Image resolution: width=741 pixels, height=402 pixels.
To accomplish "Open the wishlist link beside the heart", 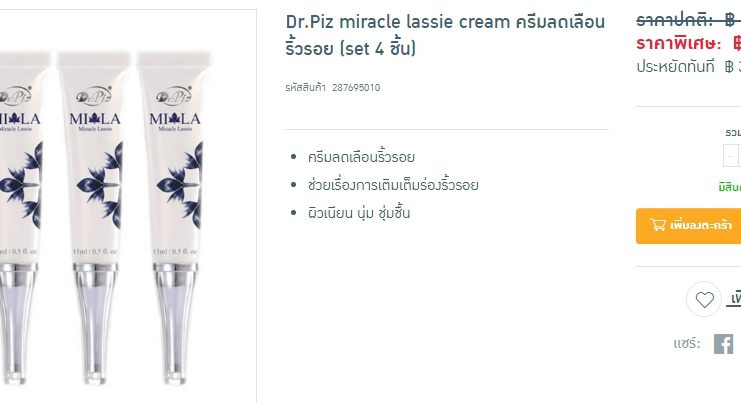I will 734,299.
